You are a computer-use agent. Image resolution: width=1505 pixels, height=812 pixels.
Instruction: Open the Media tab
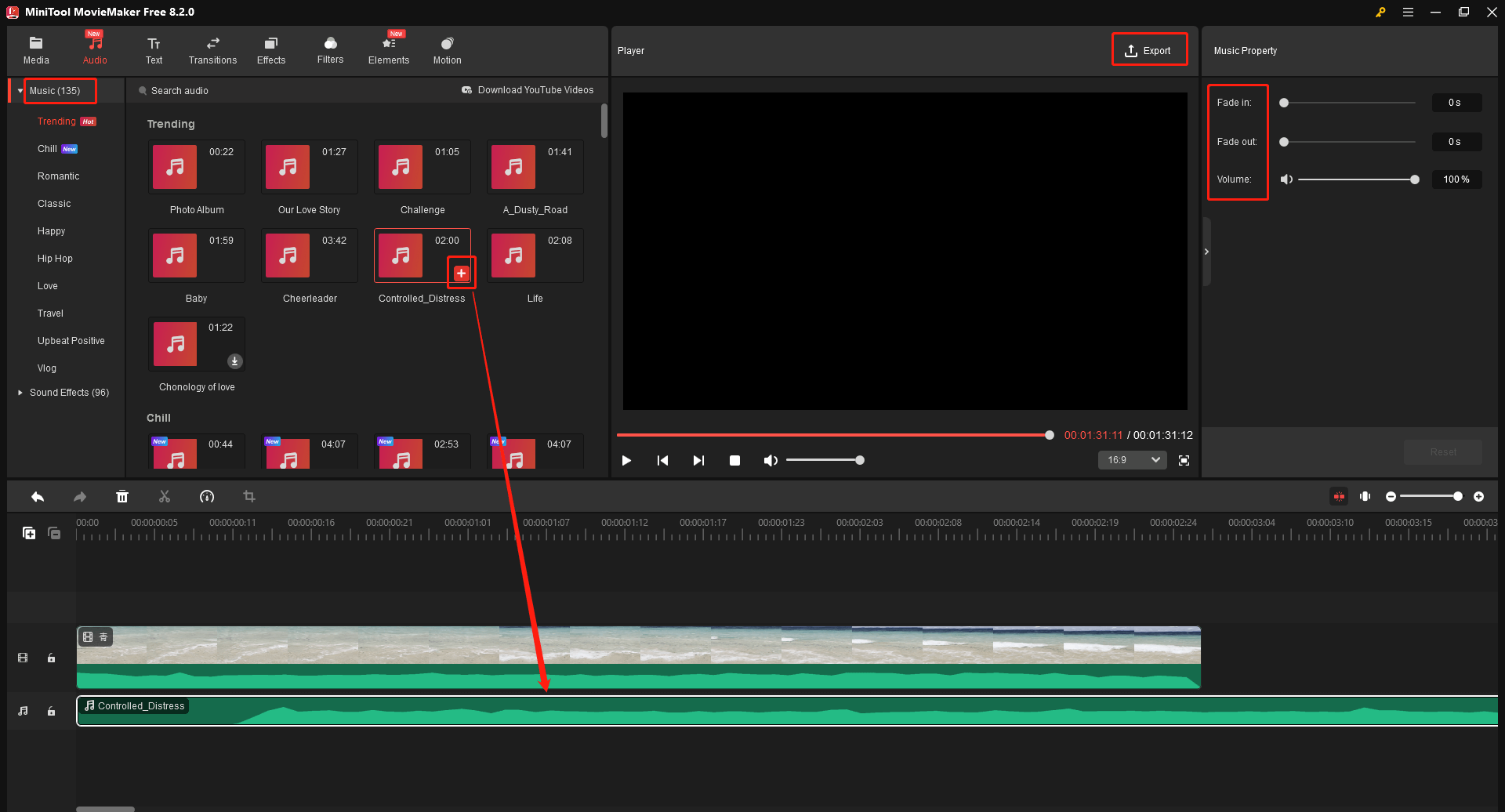coord(36,50)
